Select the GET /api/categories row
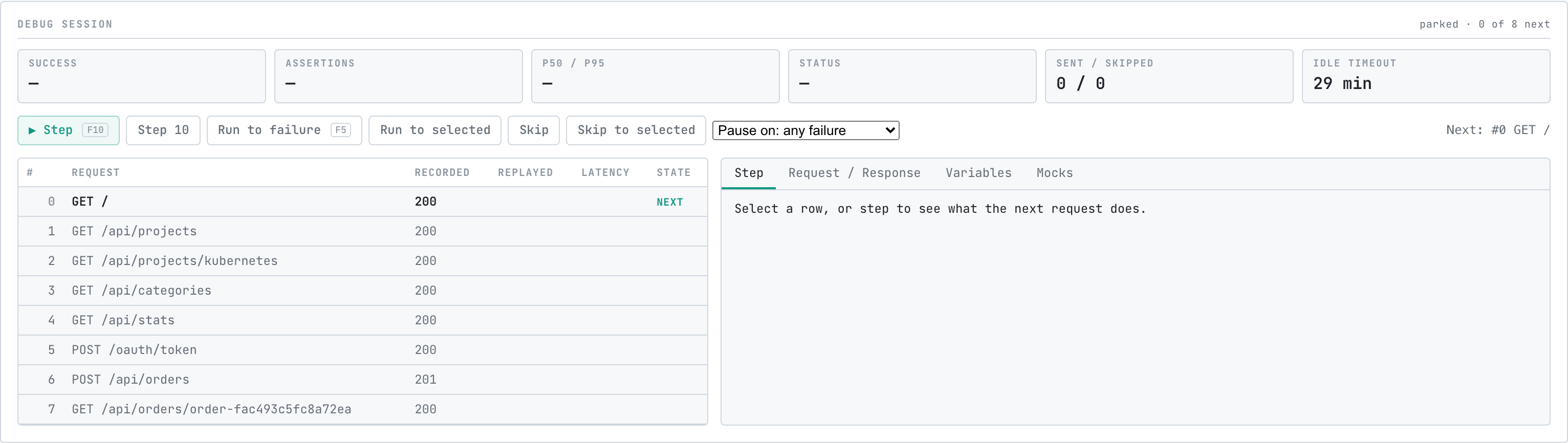 tap(363, 291)
